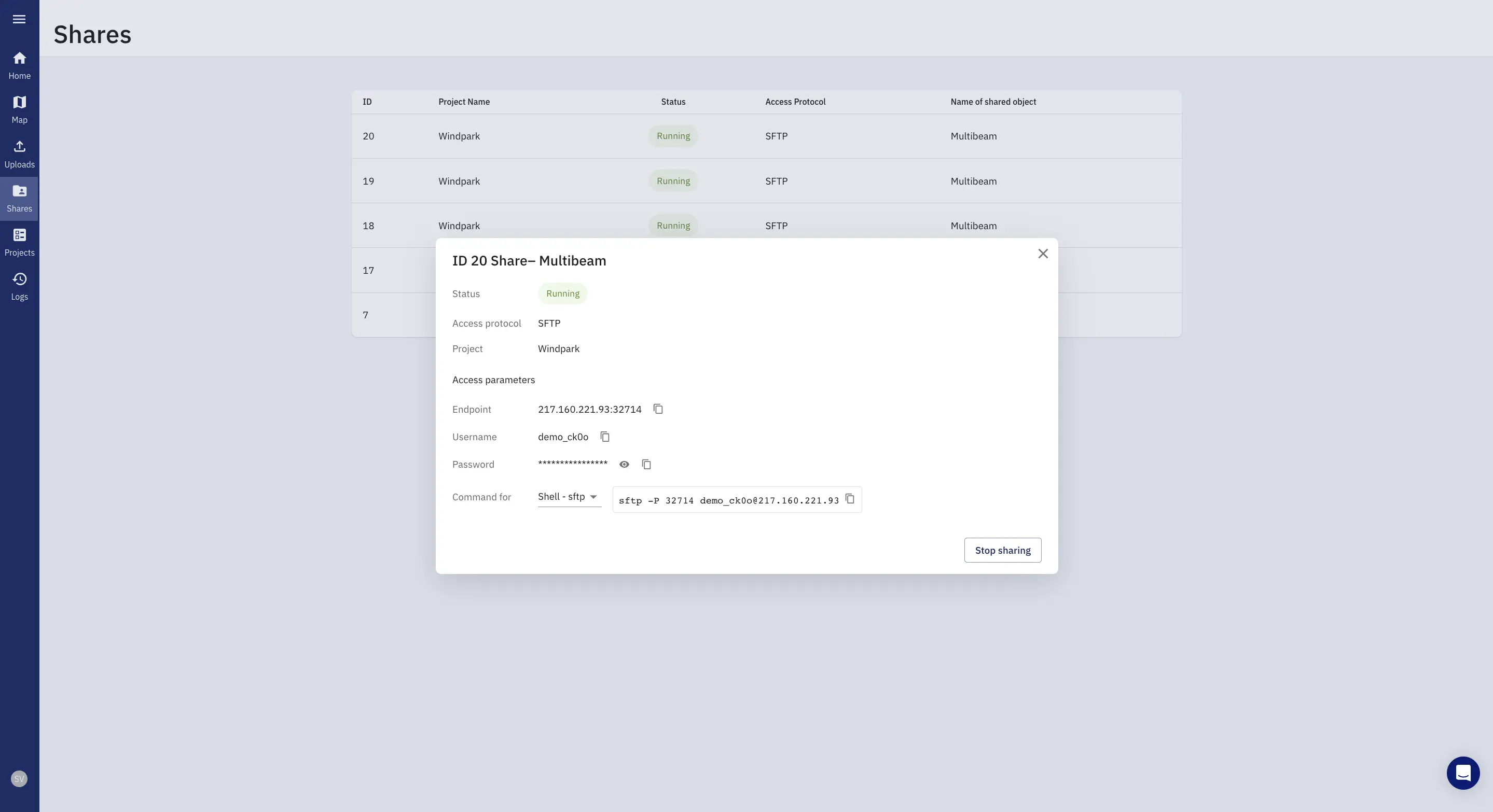Select share row ID 18
The image size is (1493, 812).
coord(766,226)
